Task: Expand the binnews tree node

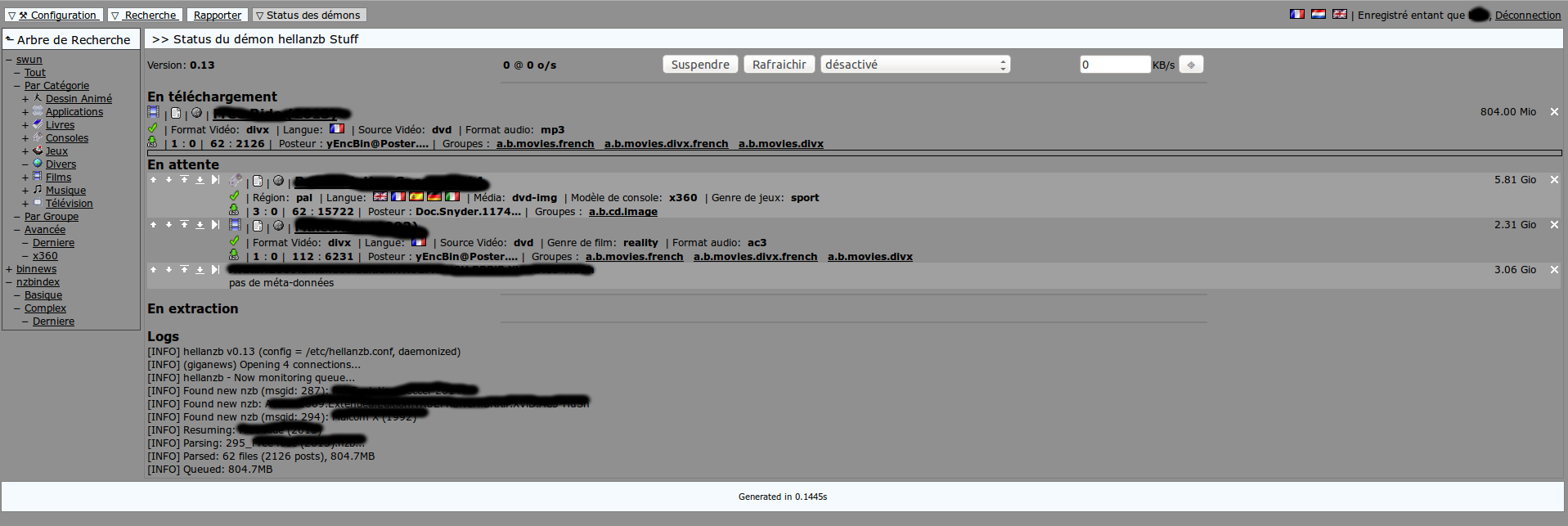Action: [9, 269]
